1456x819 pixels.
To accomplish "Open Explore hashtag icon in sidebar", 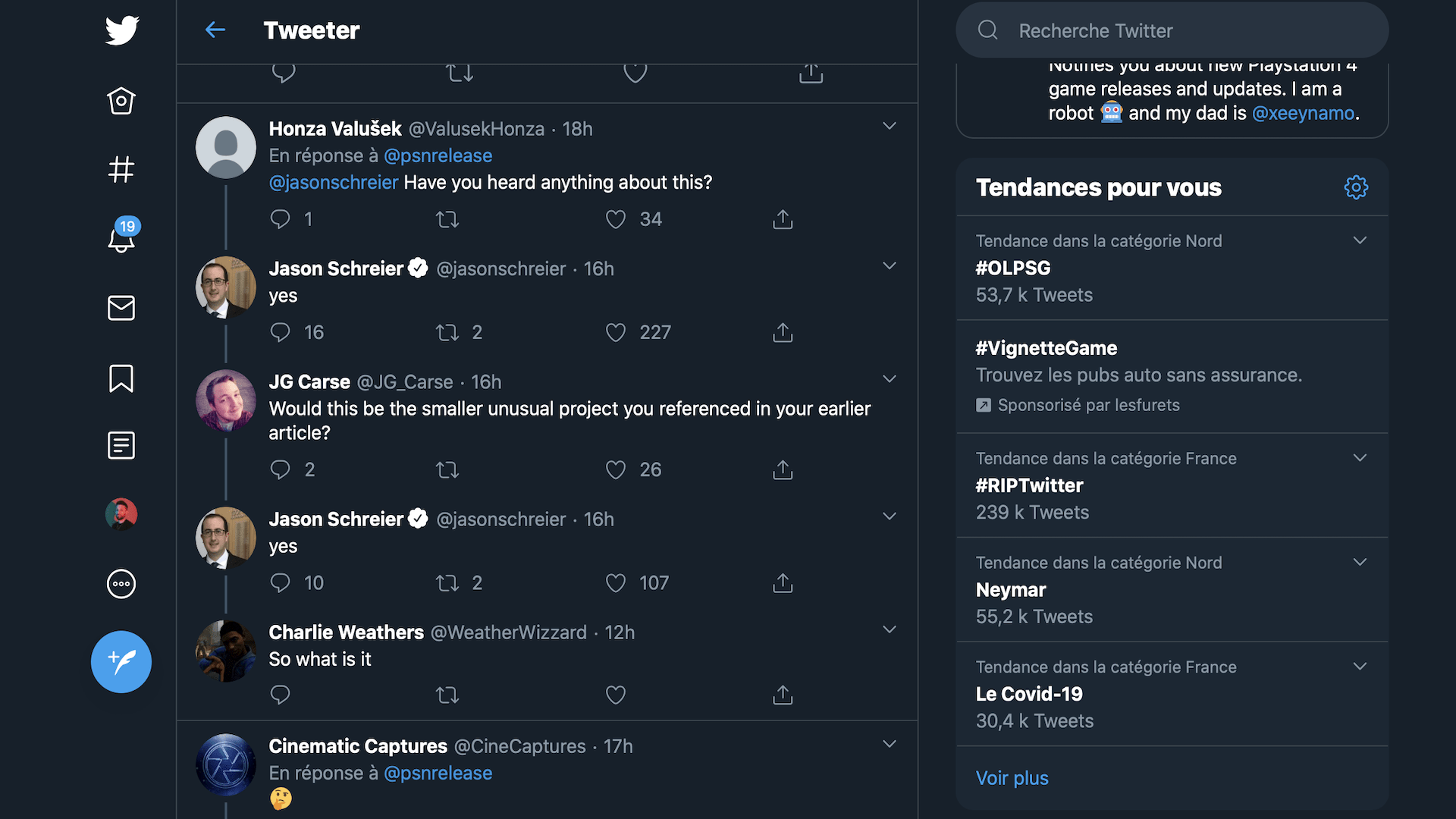I will coord(121,169).
